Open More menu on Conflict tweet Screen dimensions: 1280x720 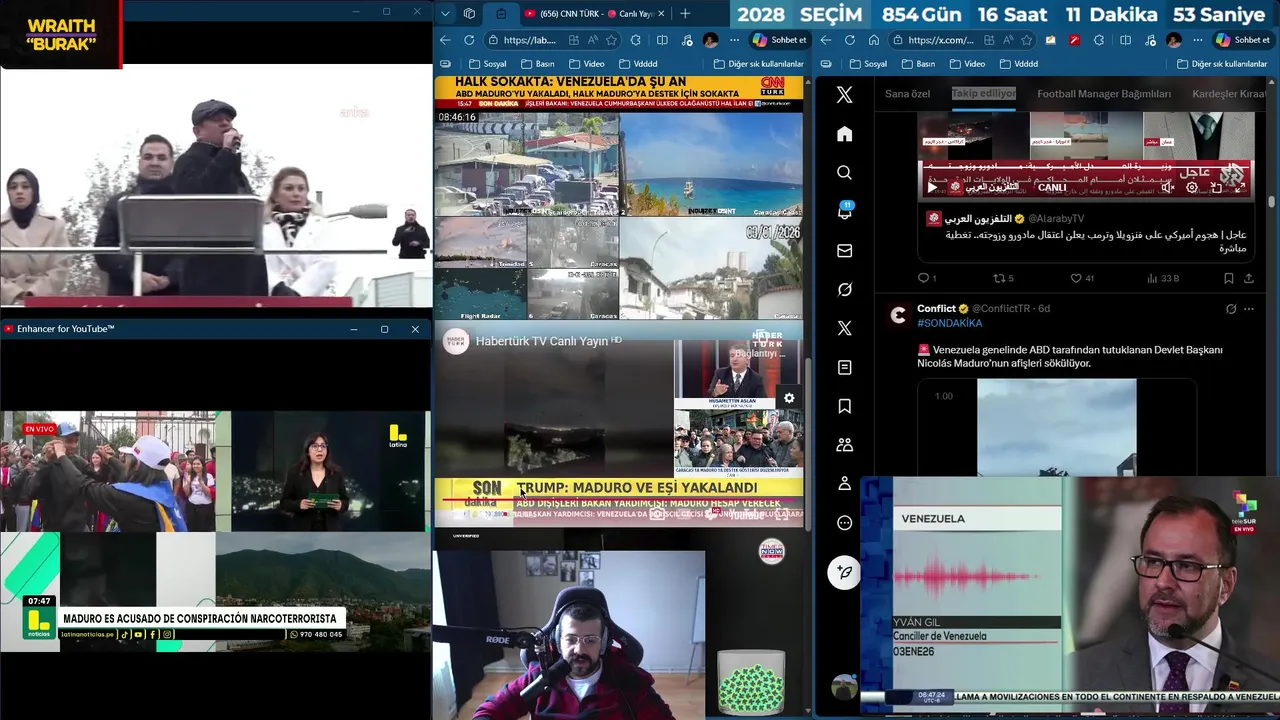coord(1249,309)
